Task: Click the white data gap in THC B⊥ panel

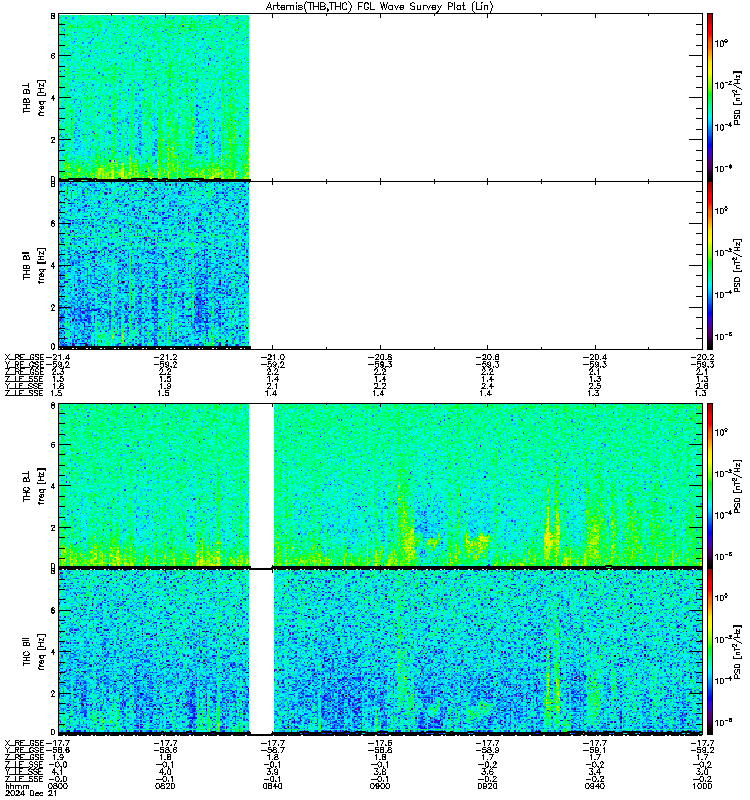Action: [x=261, y=485]
